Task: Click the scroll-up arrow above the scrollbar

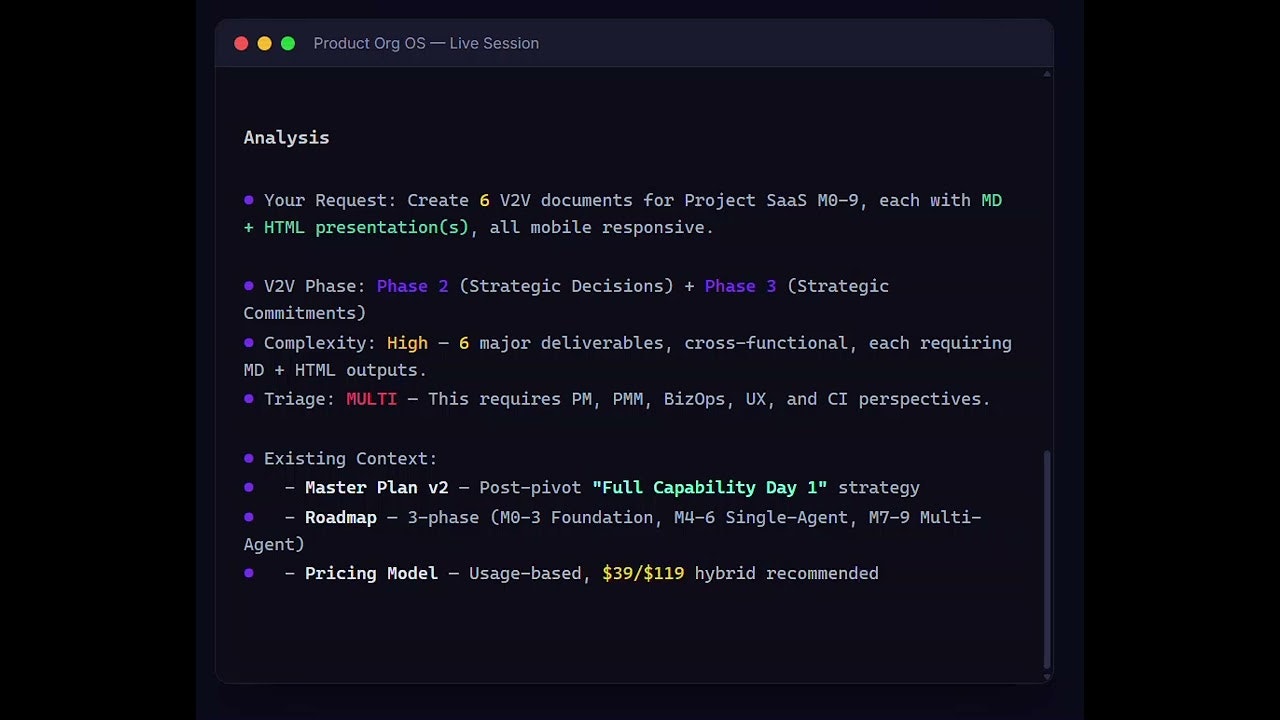Action: coord(1047,72)
